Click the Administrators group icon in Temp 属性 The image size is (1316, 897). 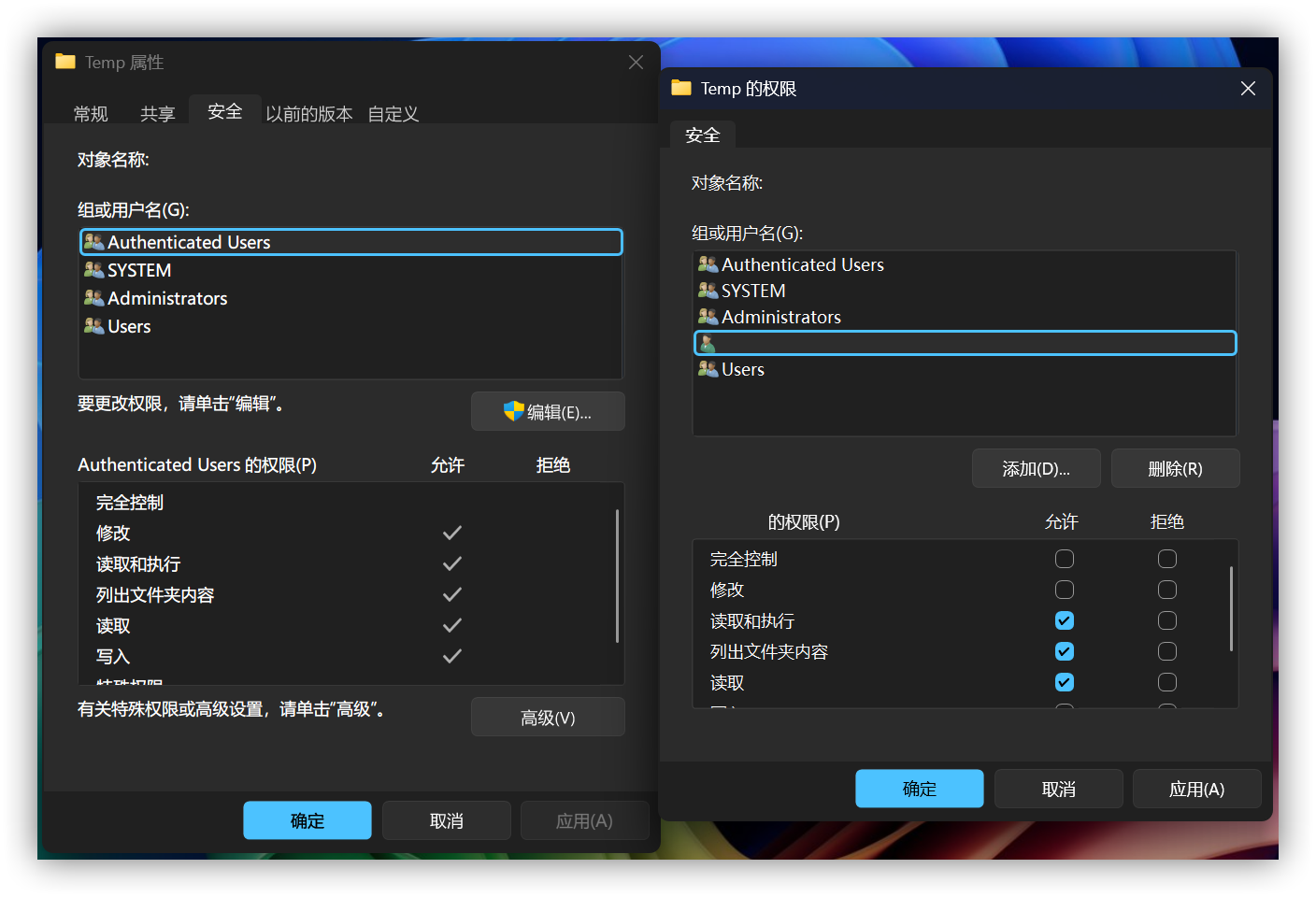click(x=93, y=298)
